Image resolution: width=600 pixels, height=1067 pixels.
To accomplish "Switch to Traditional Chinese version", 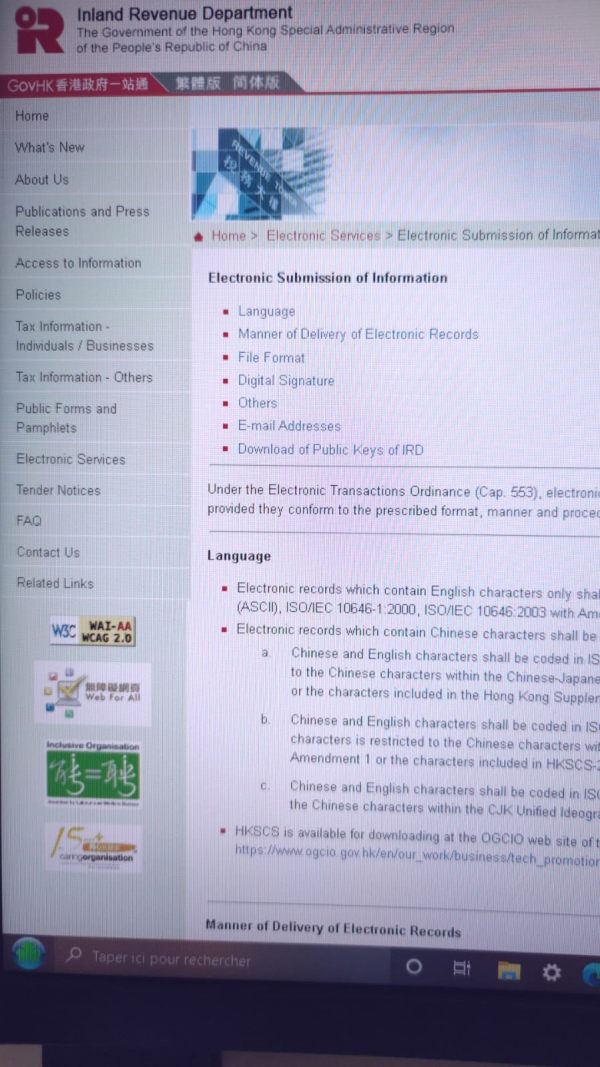I will [197, 84].
